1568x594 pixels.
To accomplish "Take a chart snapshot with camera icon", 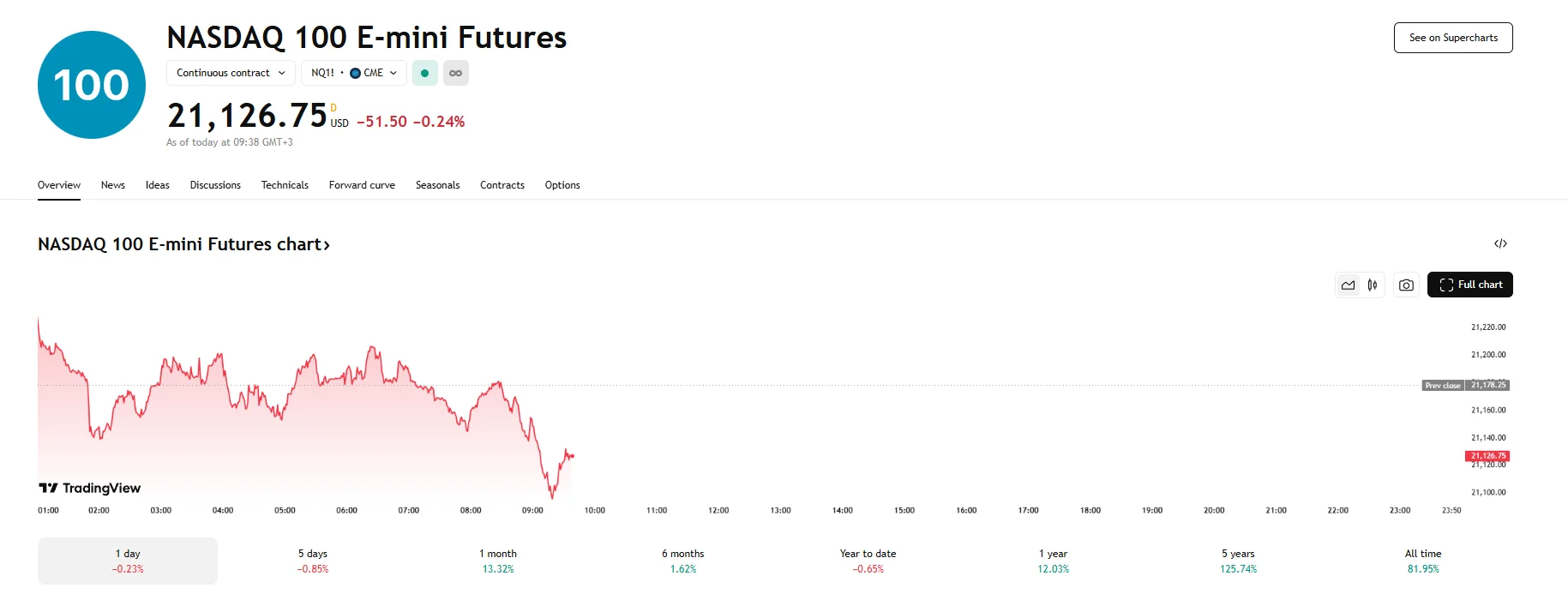I will pyautogui.click(x=1405, y=284).
